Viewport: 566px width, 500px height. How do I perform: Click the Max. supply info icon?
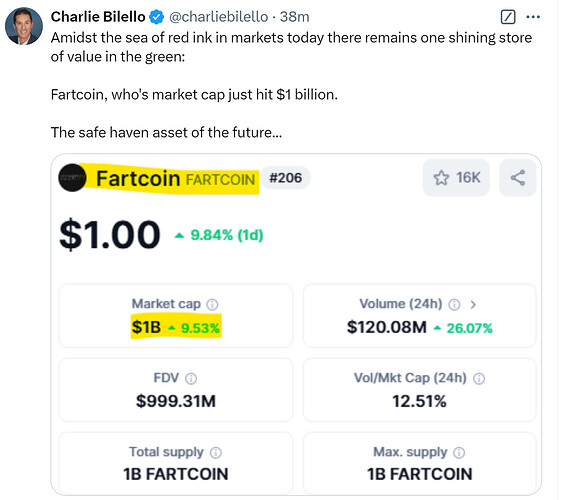click(x=459, y=453)
